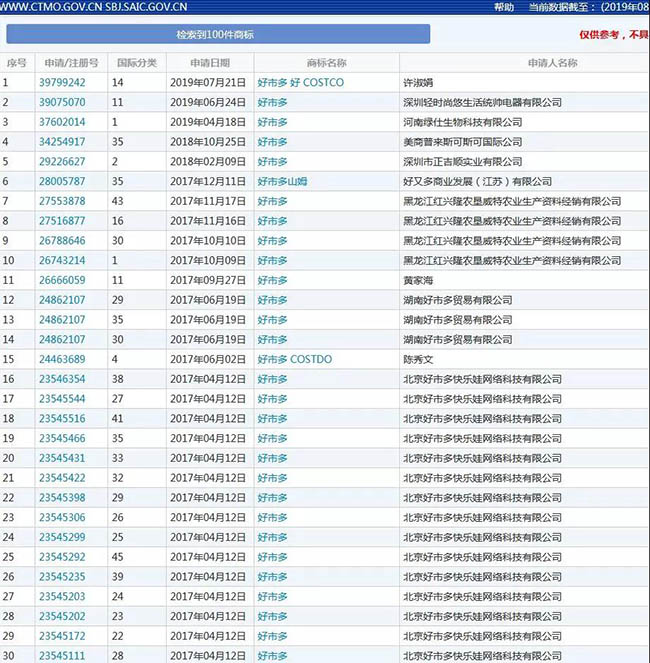Open registration number 28005787

pyautogui.click(x=62, y=181)
